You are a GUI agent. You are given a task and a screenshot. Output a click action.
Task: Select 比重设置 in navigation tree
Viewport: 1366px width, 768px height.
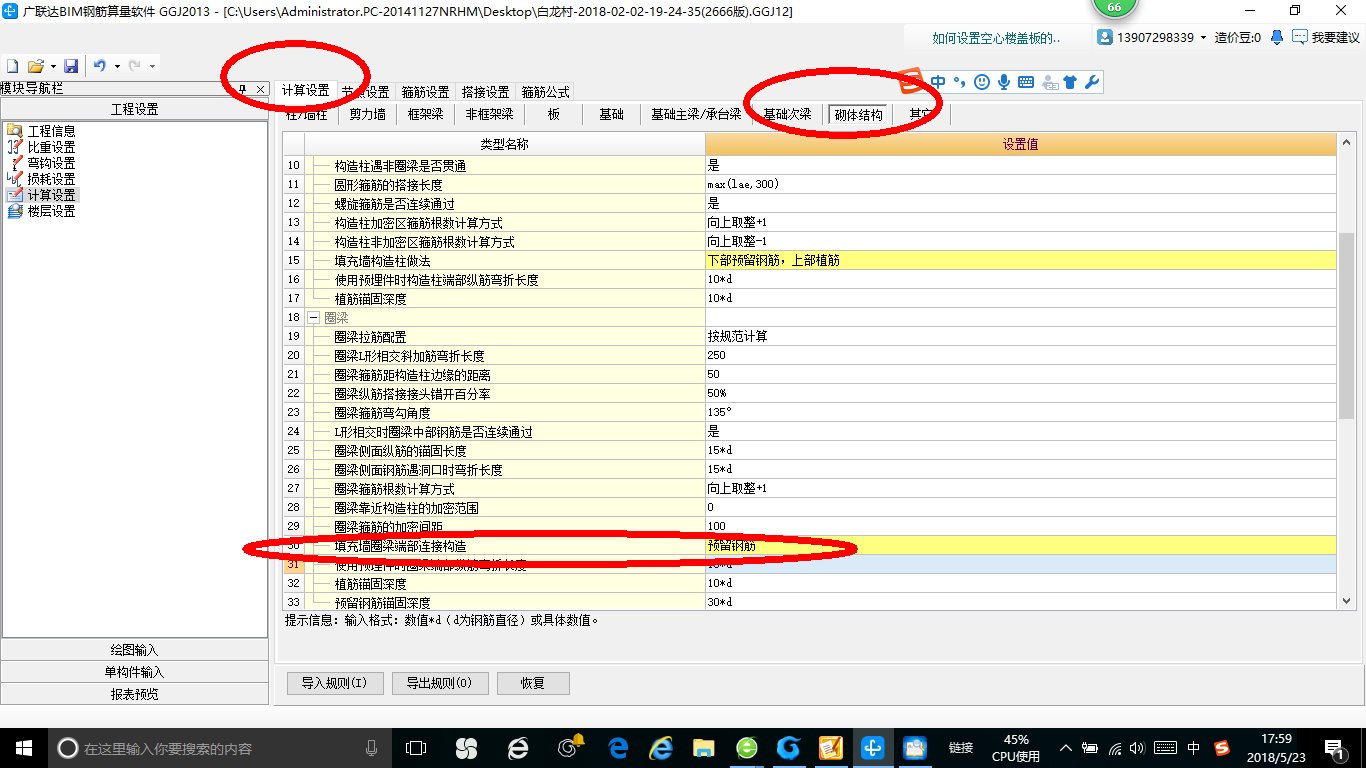(51, 147)
